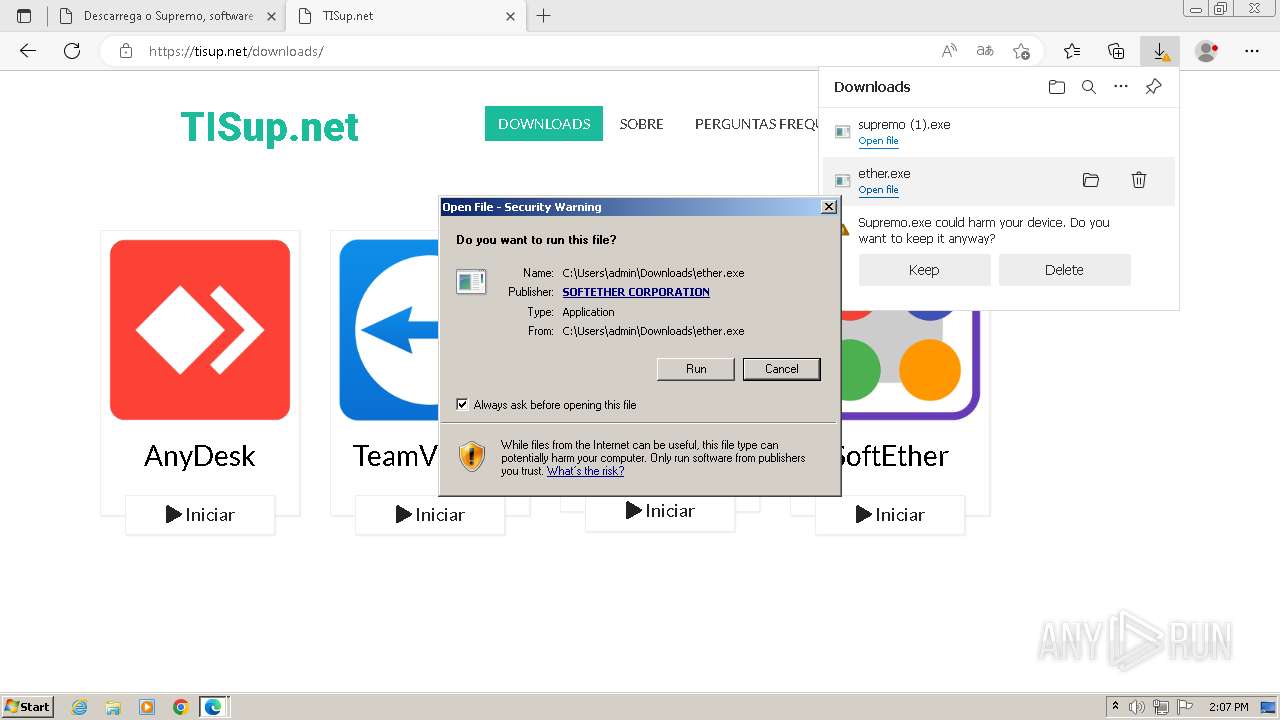Open the Read aloud icon in address bar
The height and width of the screenshot is (720, 1280).
coord(949,51)
